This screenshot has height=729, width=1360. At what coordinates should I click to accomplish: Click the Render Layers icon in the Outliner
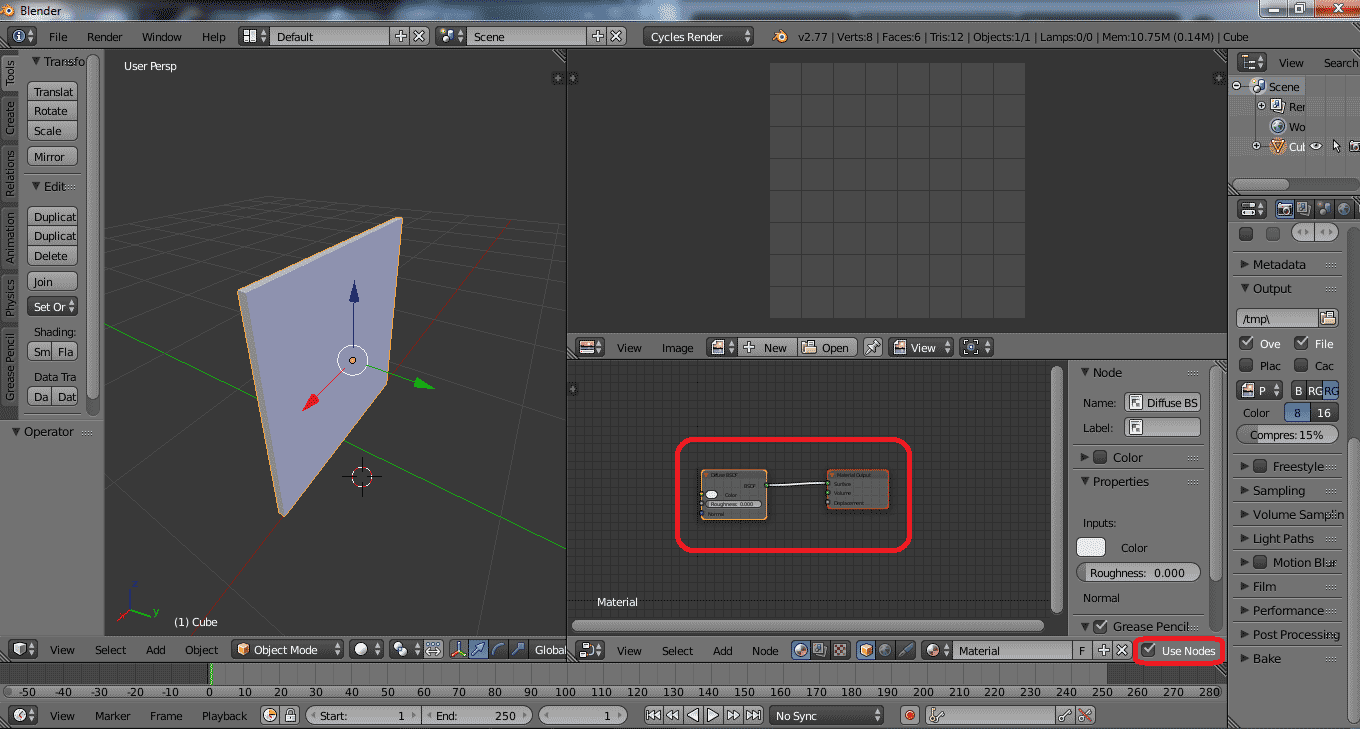(1276, 105)
